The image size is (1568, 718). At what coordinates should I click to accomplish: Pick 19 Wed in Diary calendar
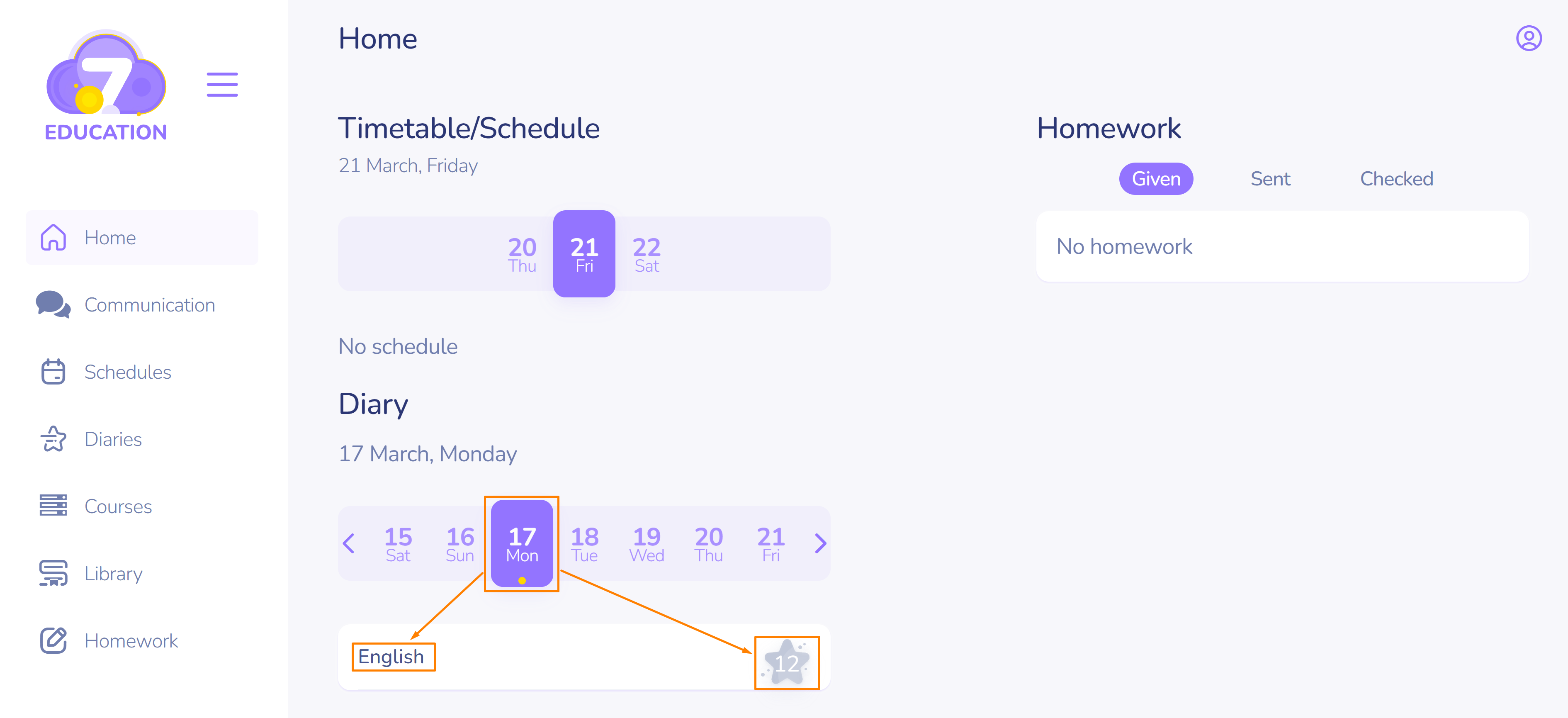click(646, 544)
